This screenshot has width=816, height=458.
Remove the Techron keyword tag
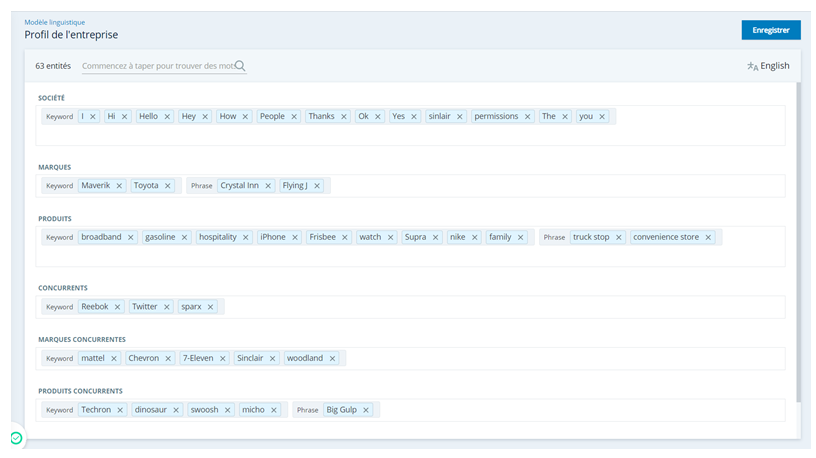click(120, 410)
